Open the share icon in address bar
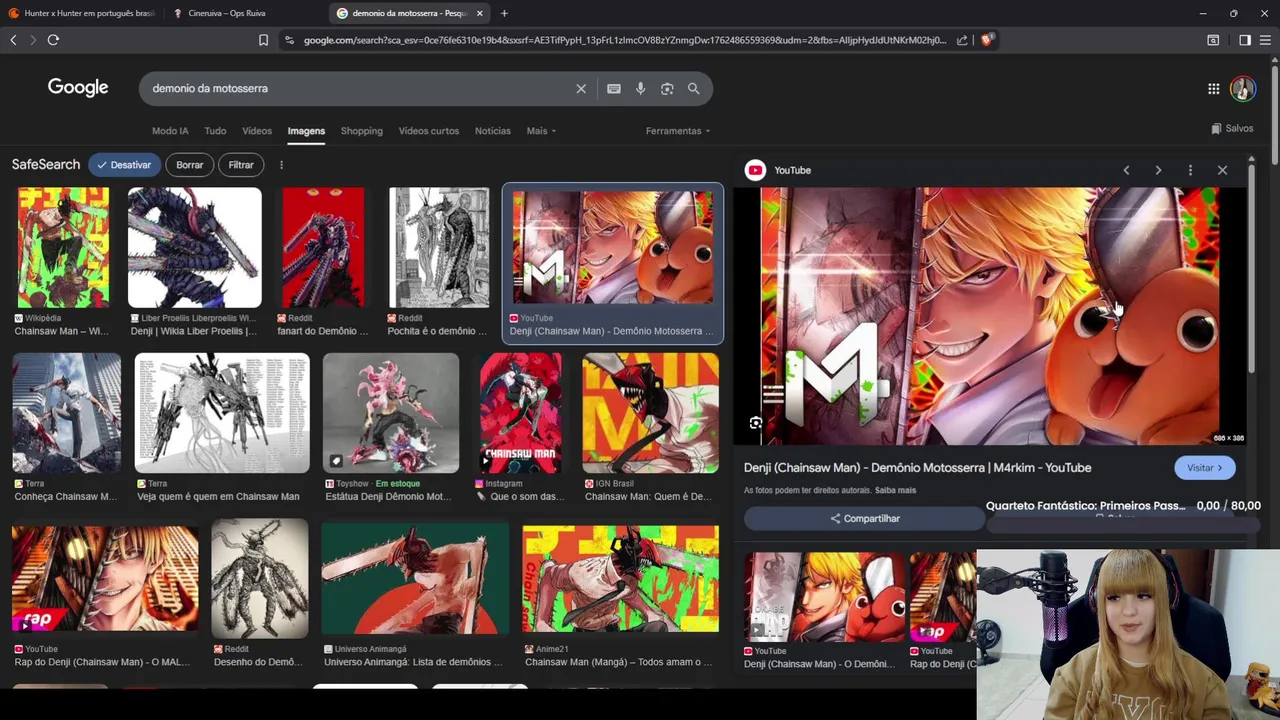 coord(962,40)
